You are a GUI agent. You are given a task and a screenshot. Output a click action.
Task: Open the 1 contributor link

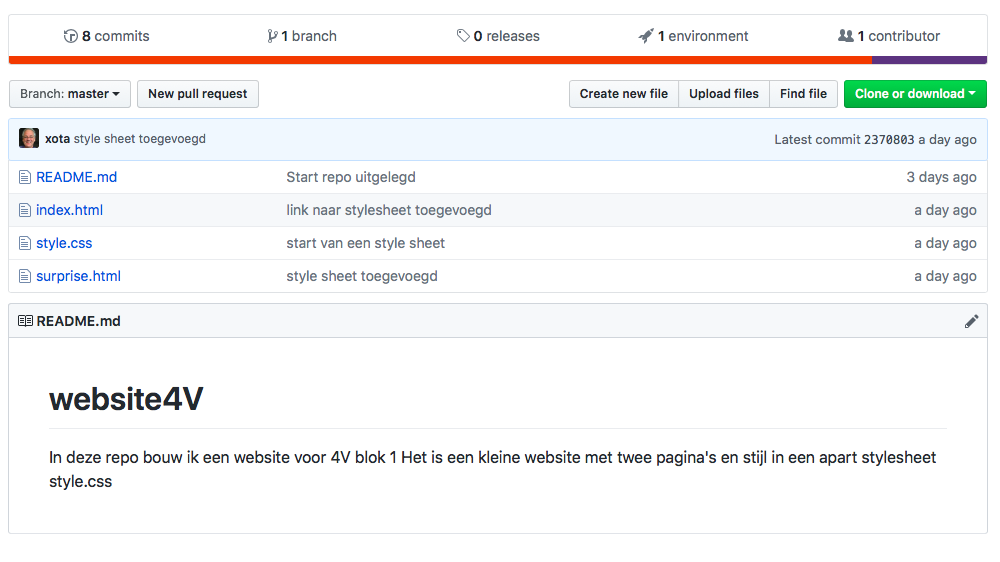[889, 36]
